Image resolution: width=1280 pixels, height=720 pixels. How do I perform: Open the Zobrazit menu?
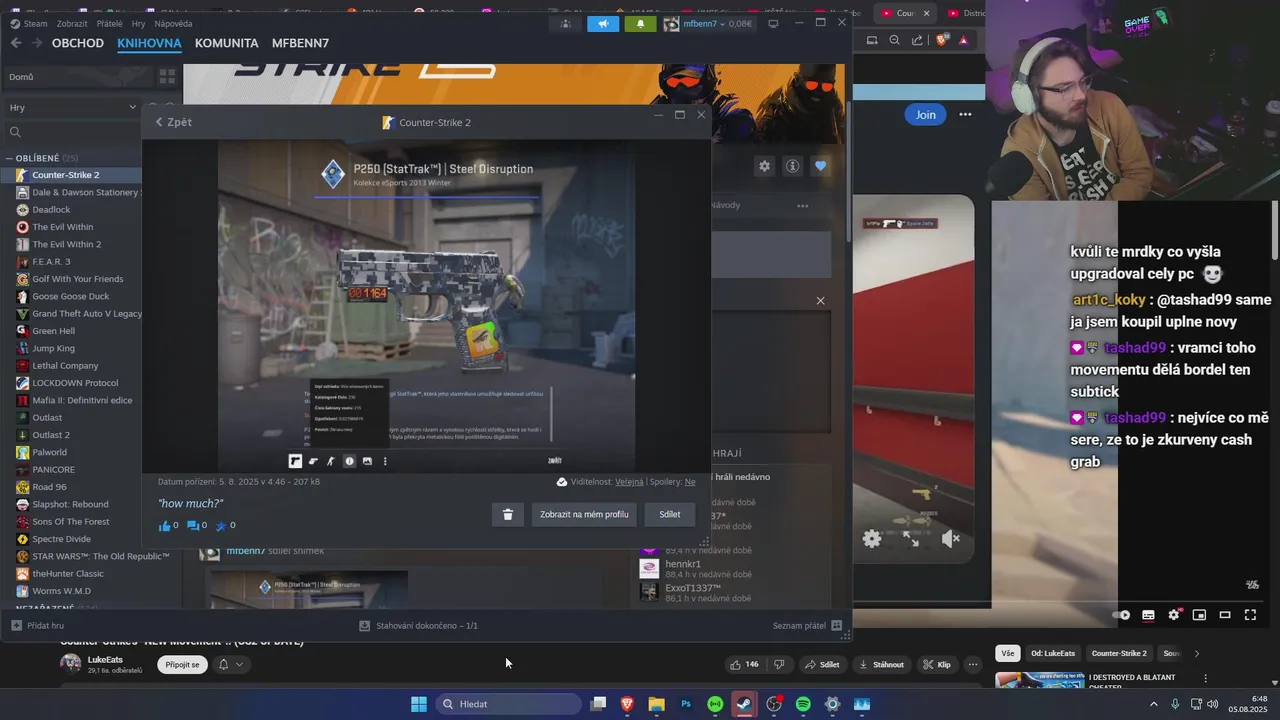tap(72, 23)
